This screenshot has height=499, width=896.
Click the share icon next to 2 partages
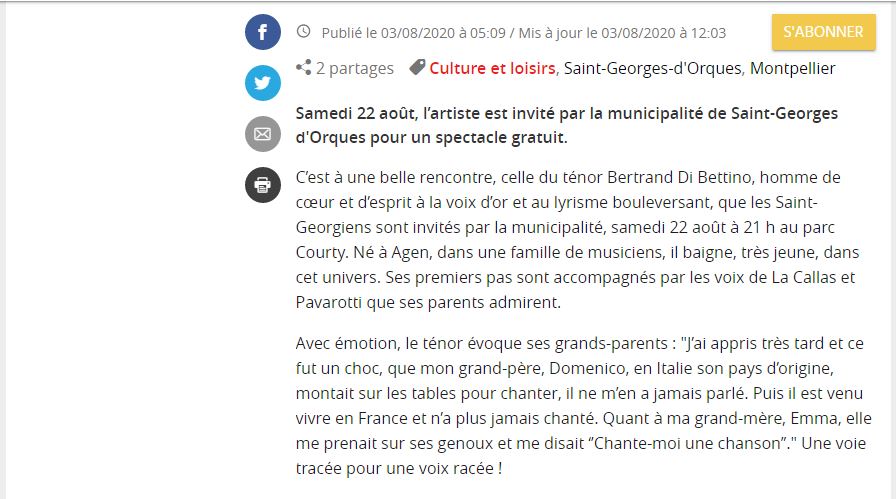coord(304,68)
